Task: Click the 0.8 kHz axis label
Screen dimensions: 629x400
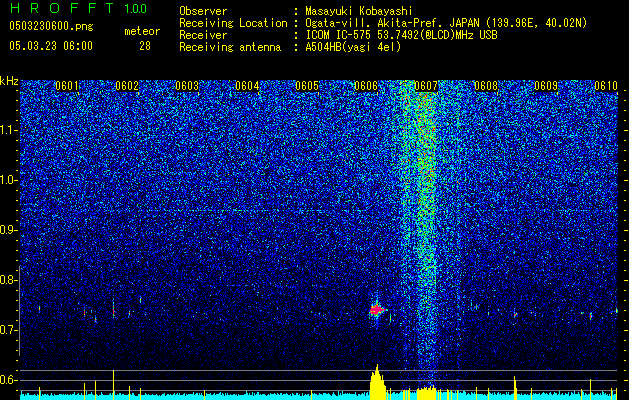Action: [x=8, y=280]
